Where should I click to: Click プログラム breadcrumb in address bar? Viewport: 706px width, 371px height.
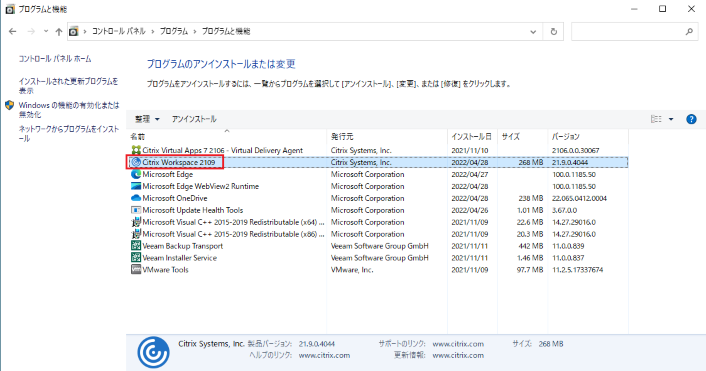[174, 32]
